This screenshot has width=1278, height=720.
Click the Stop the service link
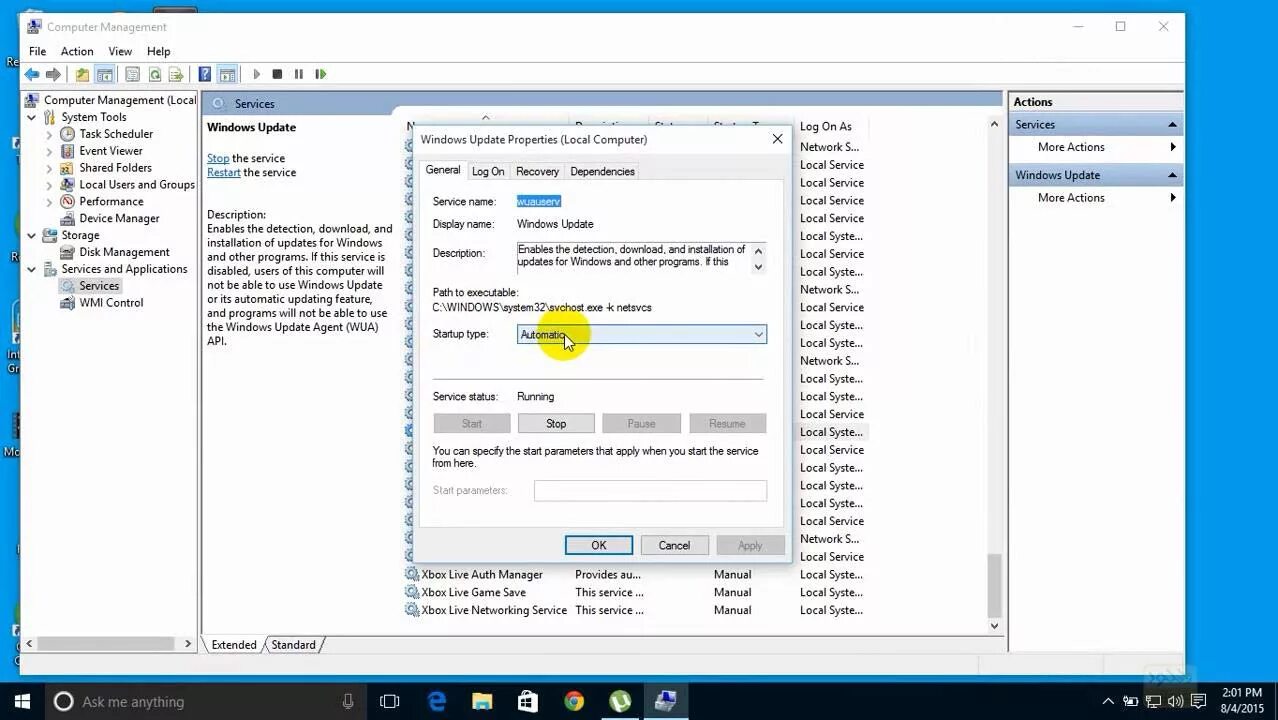tap(218, 158)
